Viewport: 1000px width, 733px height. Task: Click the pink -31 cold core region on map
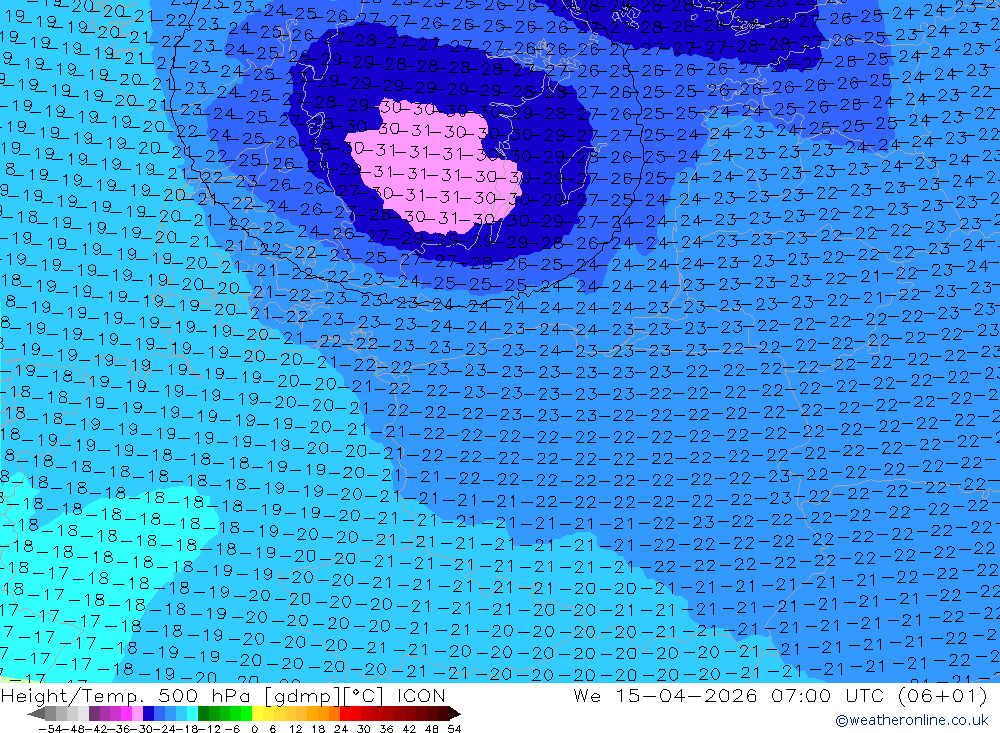434,169
